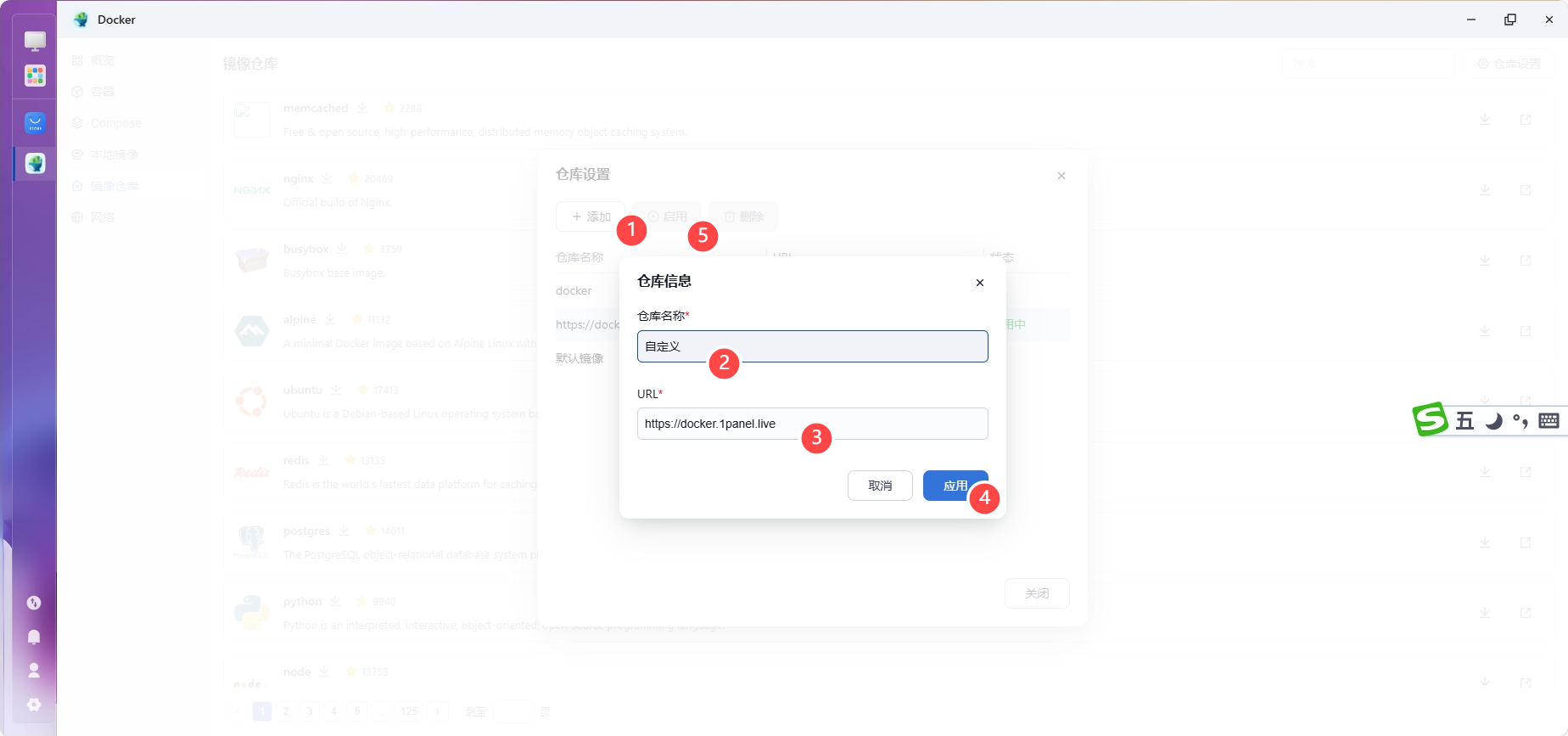Open external link icon in postgres row

pos(1526,542)
